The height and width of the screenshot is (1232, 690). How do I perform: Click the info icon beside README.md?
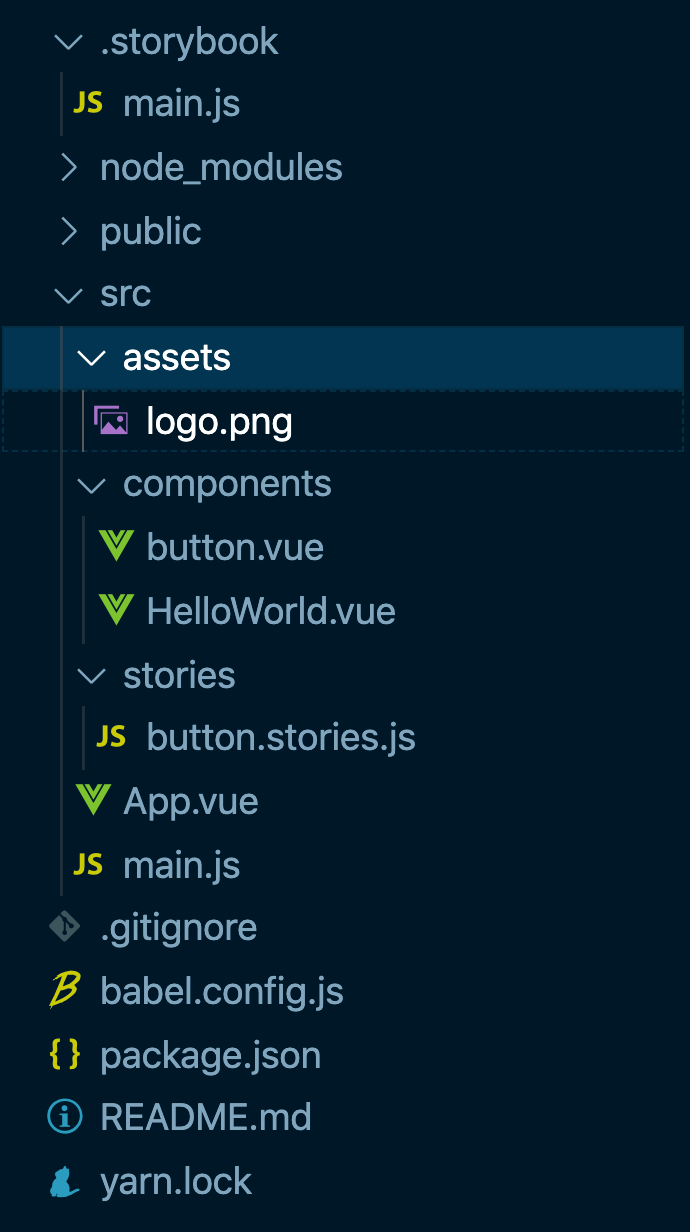[65, 1117]
